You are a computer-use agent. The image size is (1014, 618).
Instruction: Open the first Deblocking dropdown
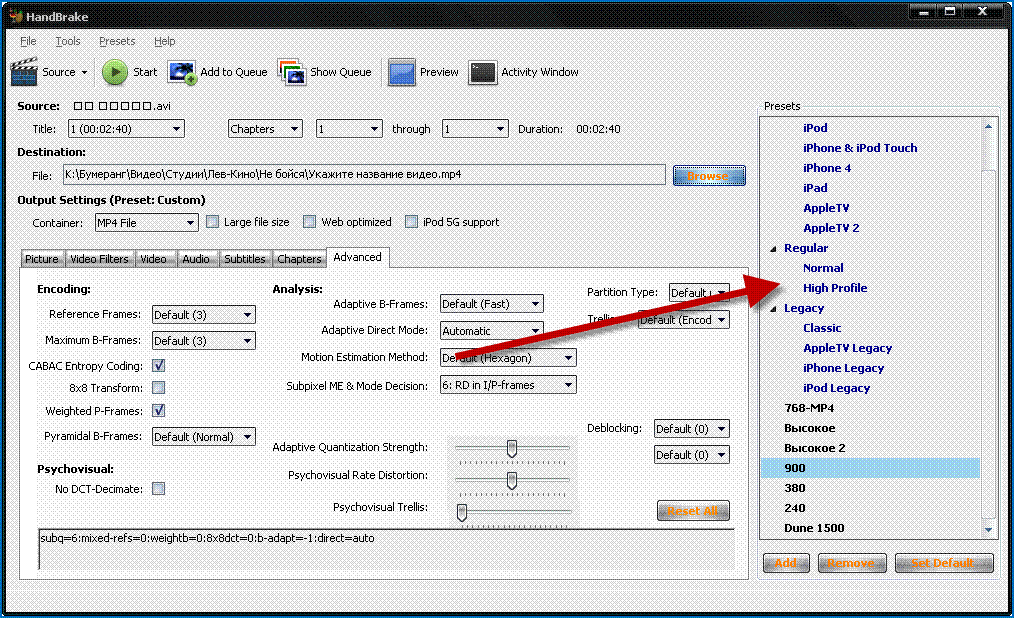692,429
